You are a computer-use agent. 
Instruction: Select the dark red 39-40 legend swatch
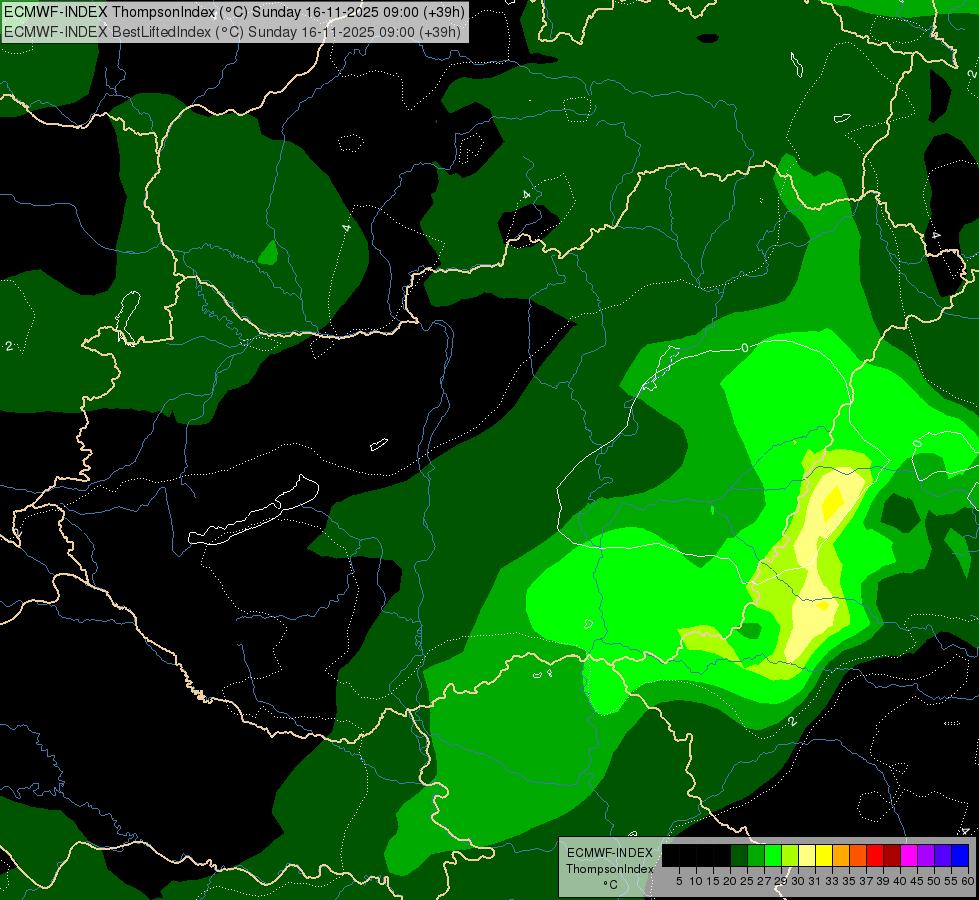(x=892, y=855)
